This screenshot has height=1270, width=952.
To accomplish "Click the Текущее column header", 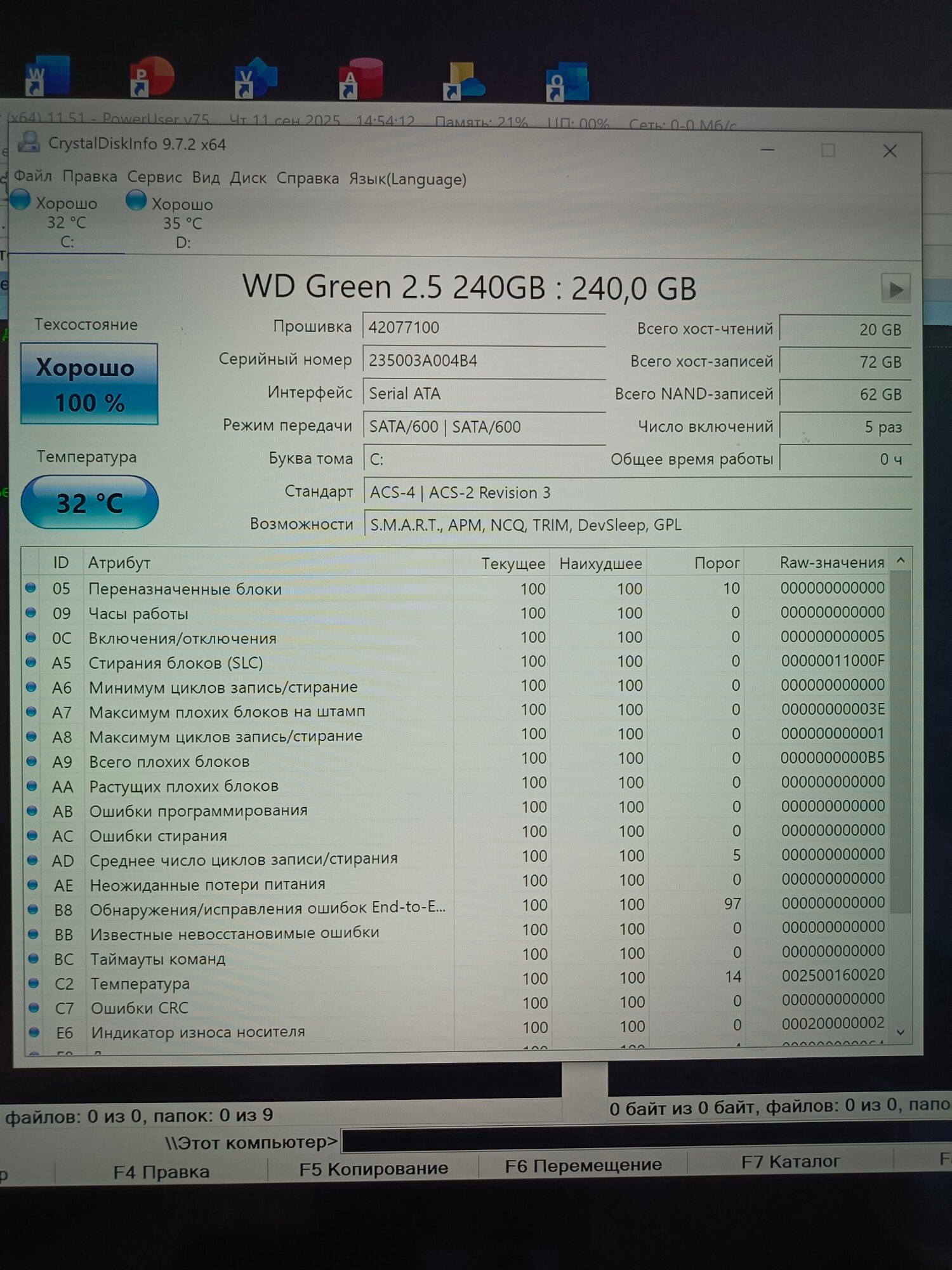I will click(501, 563).
